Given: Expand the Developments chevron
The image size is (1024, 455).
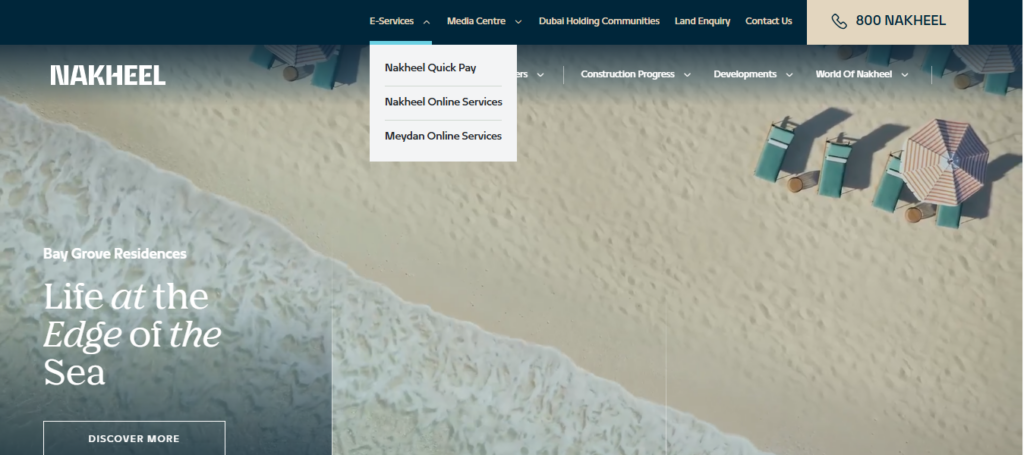Looking at the screenshot, I should [x=789, y=75].
